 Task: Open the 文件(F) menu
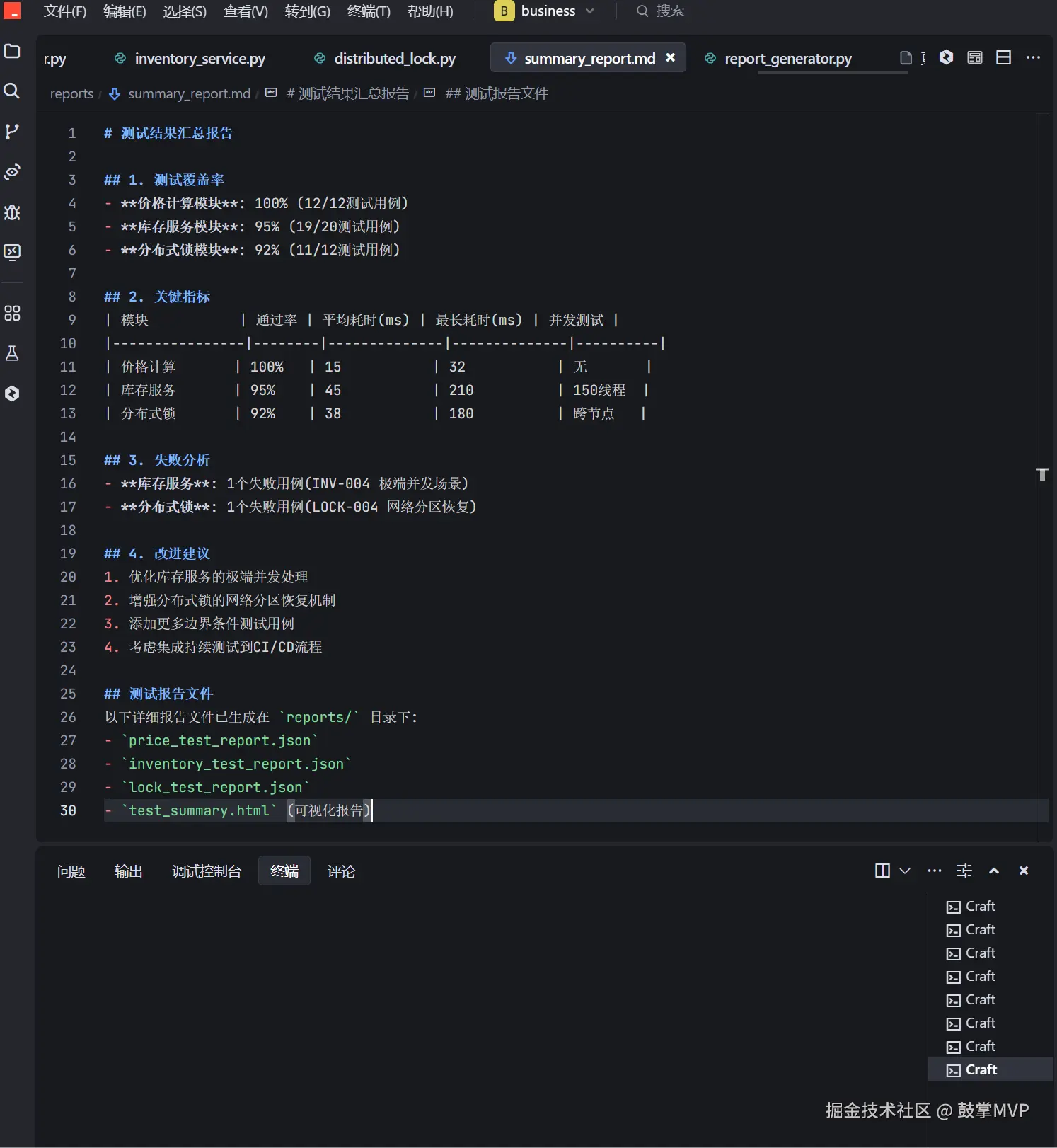64,11
